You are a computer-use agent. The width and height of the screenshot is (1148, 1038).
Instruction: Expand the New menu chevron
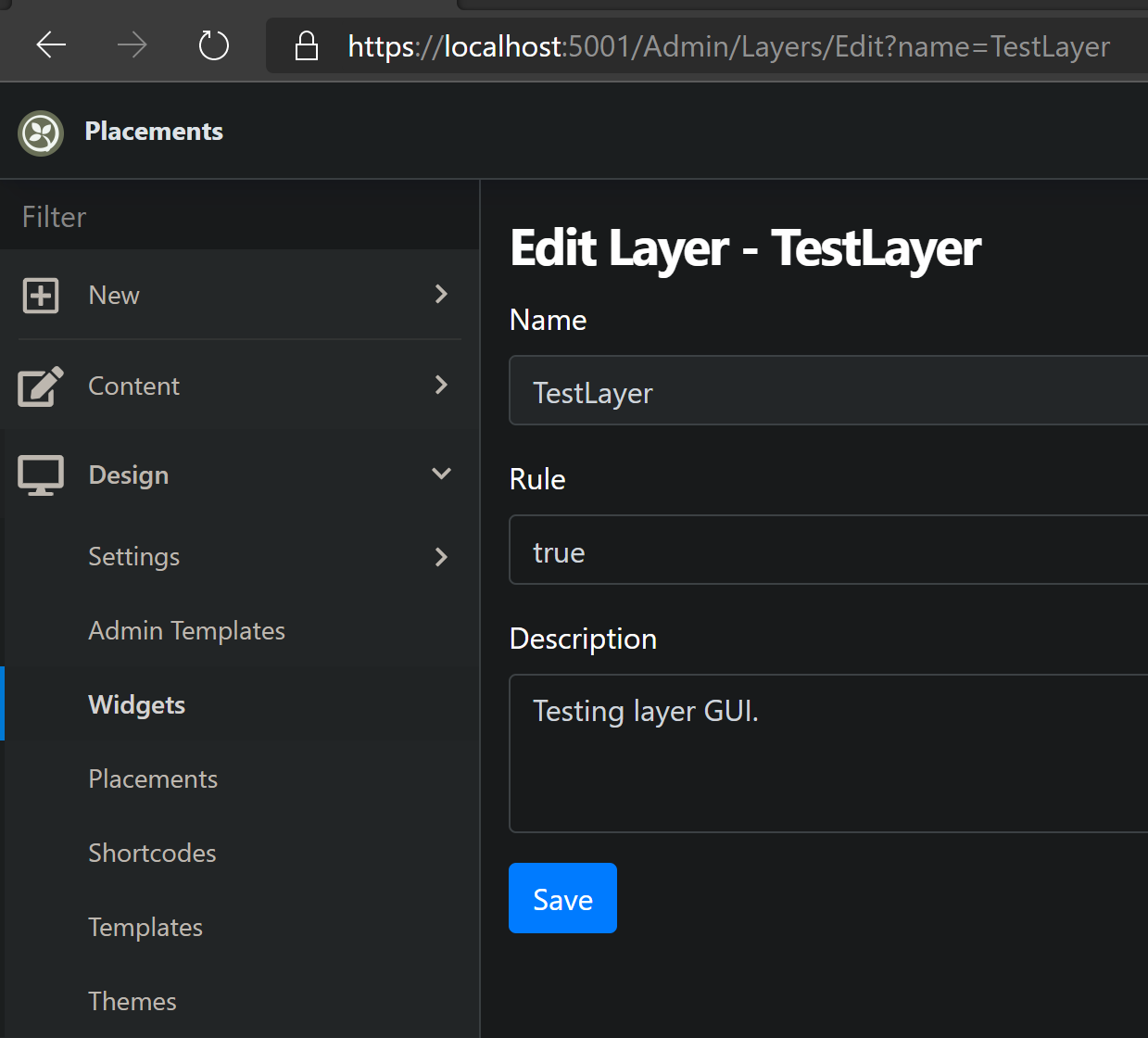[441, 294]
